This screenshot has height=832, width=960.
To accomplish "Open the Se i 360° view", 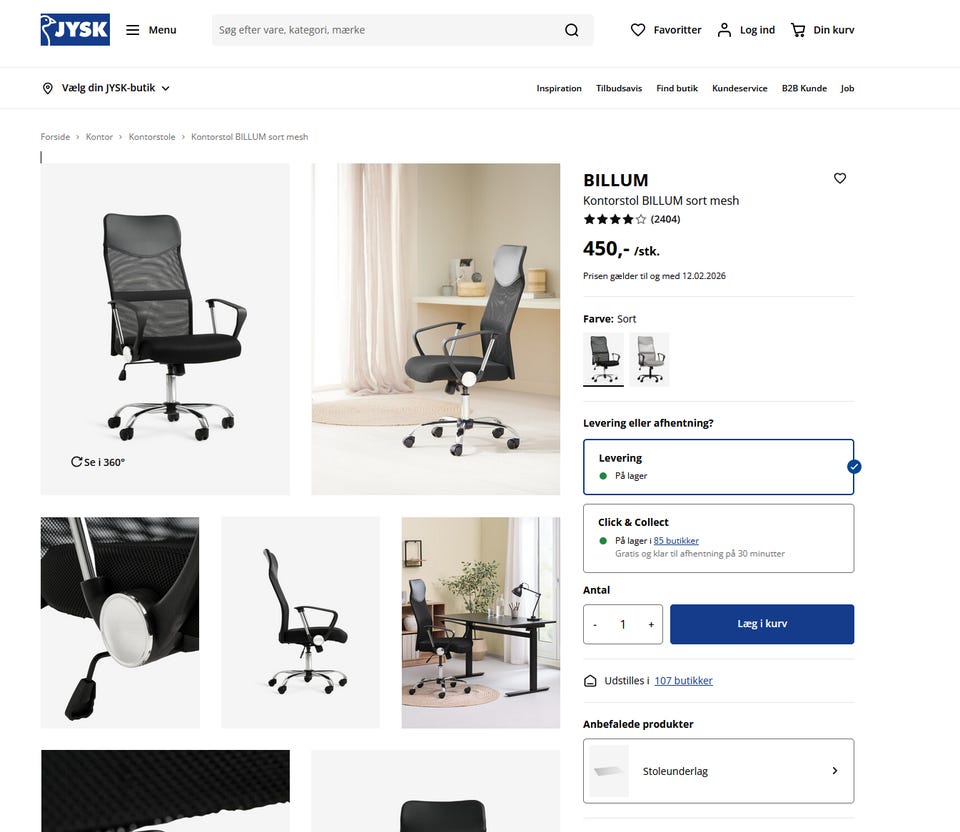I will point(98,462).
